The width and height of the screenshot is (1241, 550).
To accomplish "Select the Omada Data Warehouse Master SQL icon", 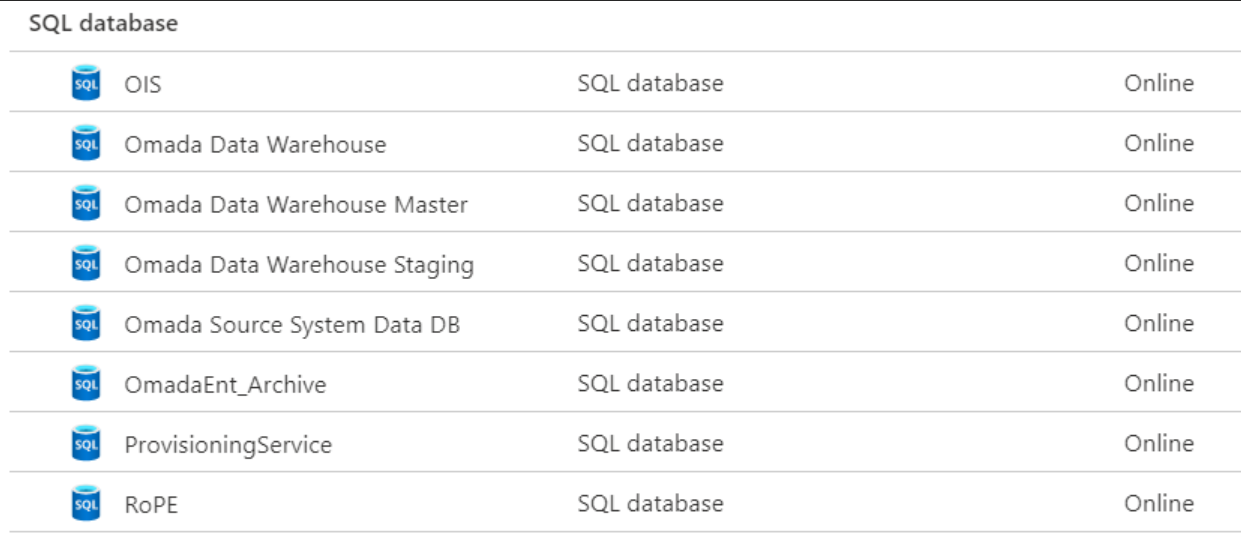I will click(87, 203).
